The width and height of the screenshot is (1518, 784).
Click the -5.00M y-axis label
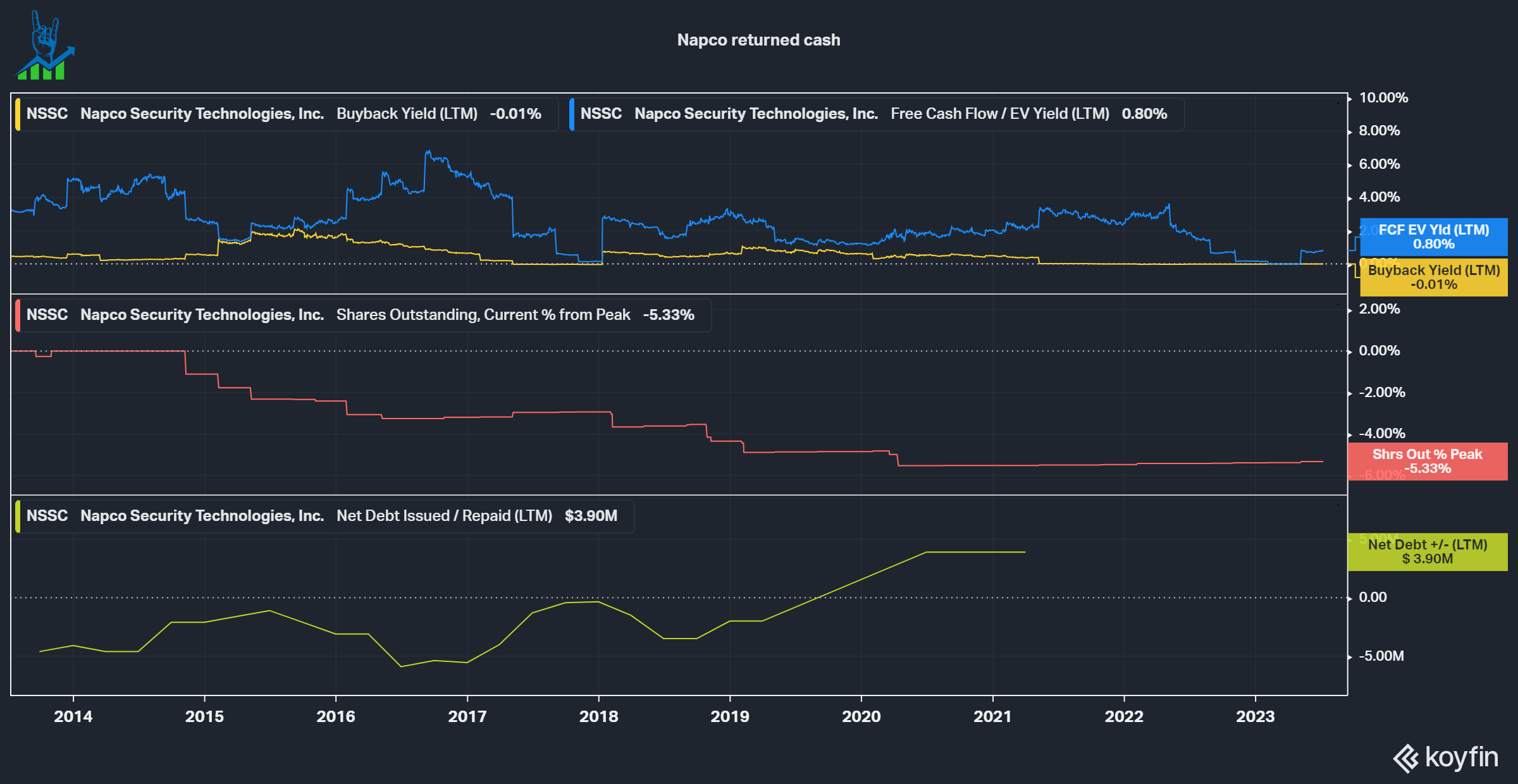[x=1381, y=656]
